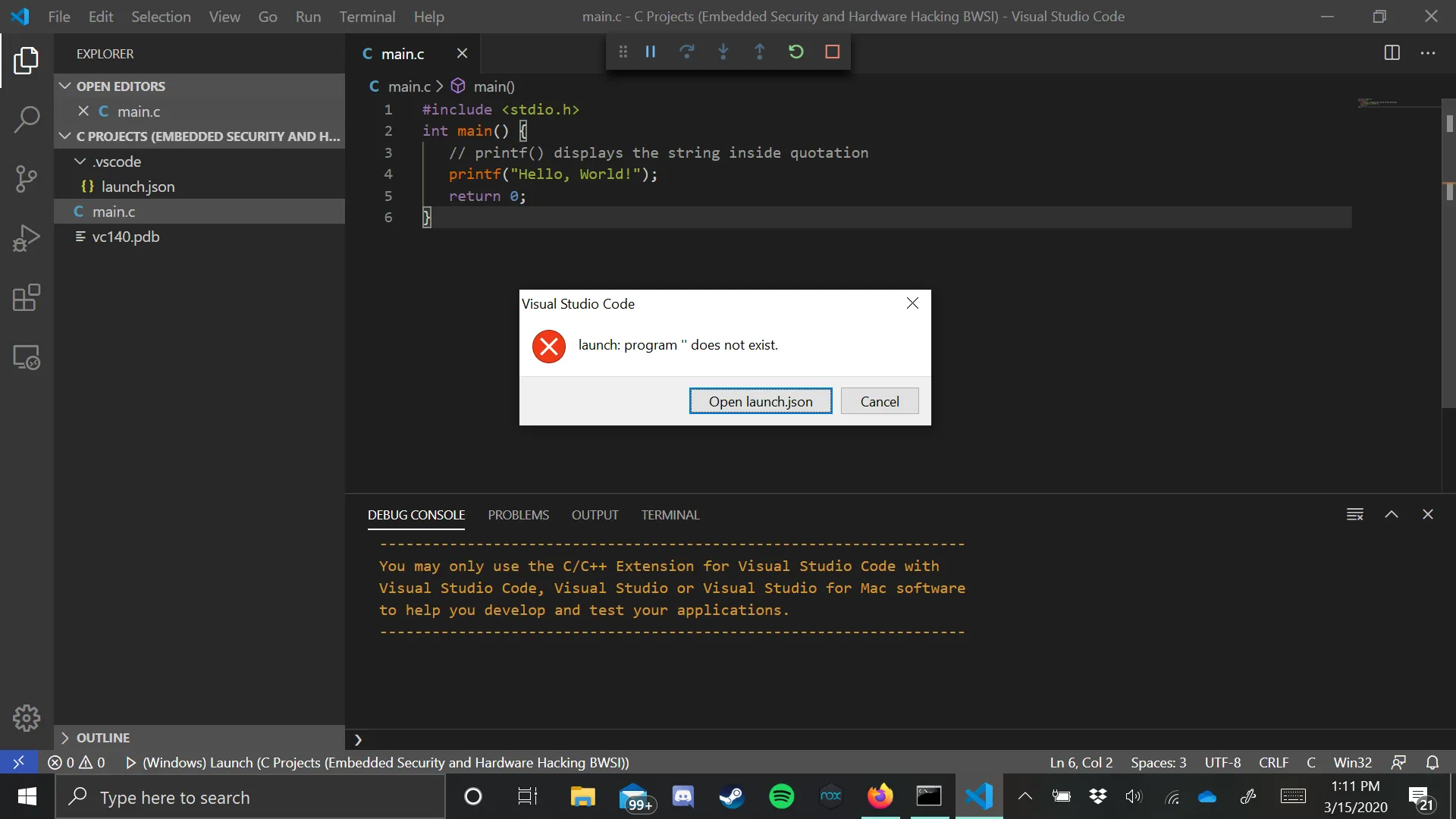1456x819 pixels.
Task: Click the Open launch.json button
Action: (760, 401)
